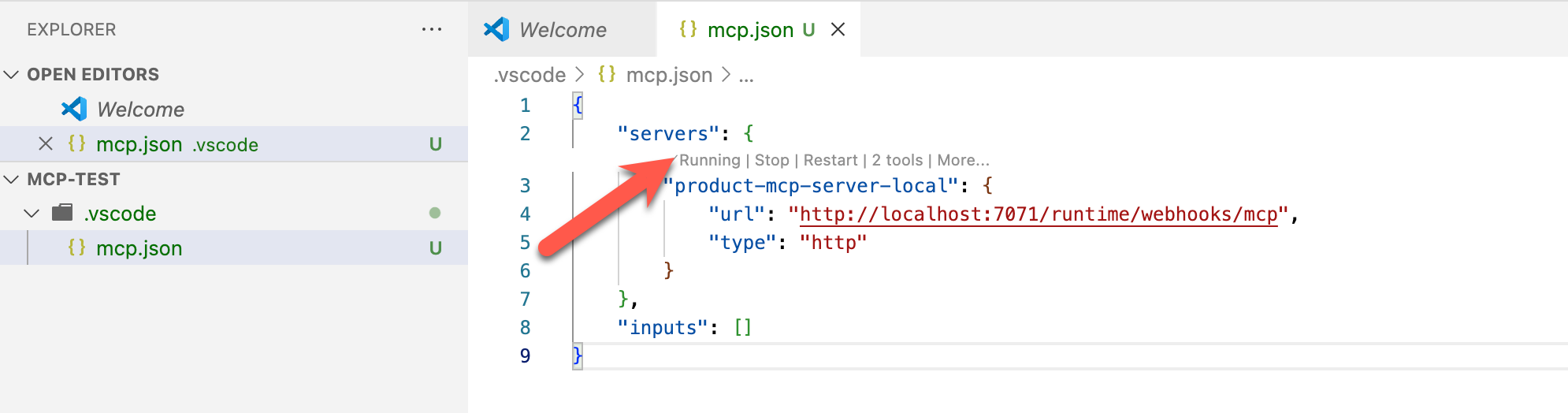
Task: Click VS Code icon beside Welcome in Open Editors
Action: point(74,110)
